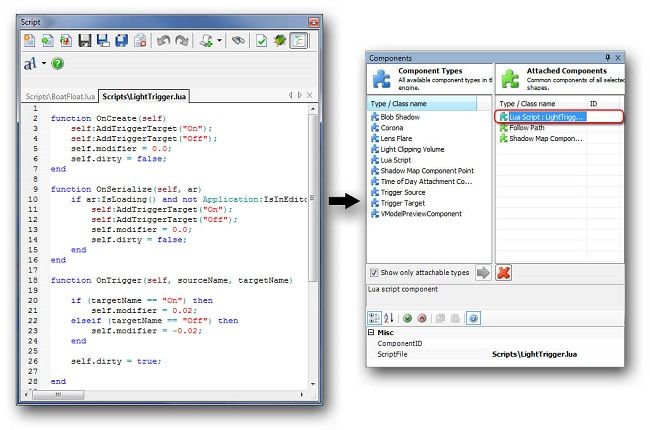
Task: Open script help via green question icon
Action: (58, 63)
